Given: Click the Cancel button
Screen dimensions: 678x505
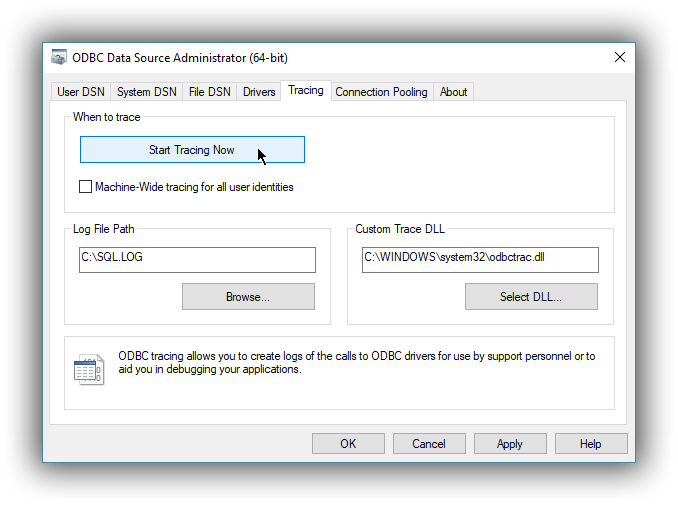Looking at the screenshot, I should (x=429, y=444).
